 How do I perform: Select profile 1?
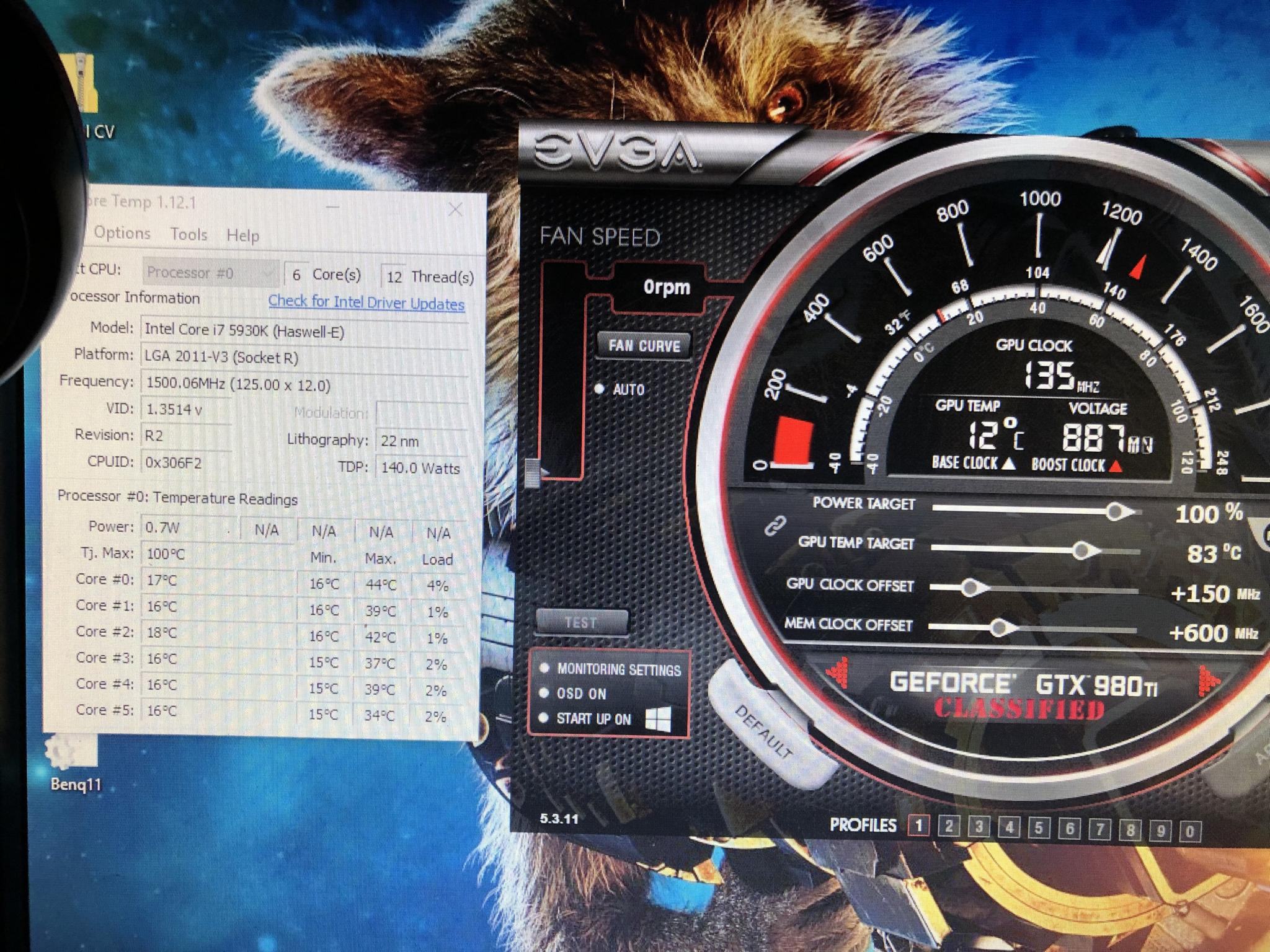[919, 826]
